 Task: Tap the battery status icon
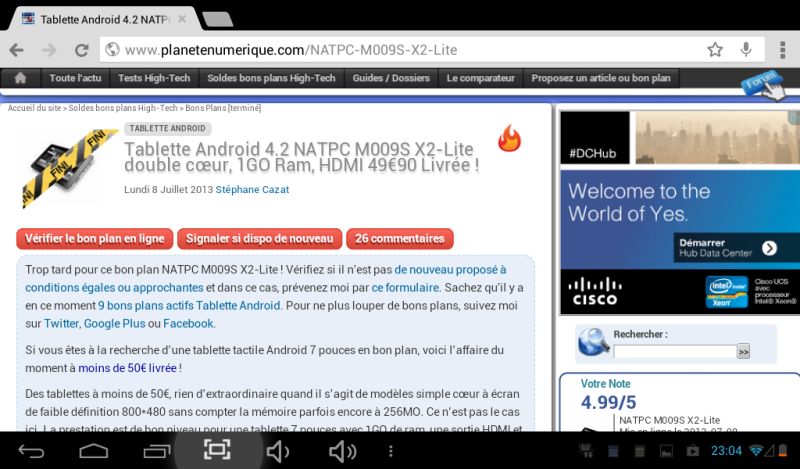782,451
